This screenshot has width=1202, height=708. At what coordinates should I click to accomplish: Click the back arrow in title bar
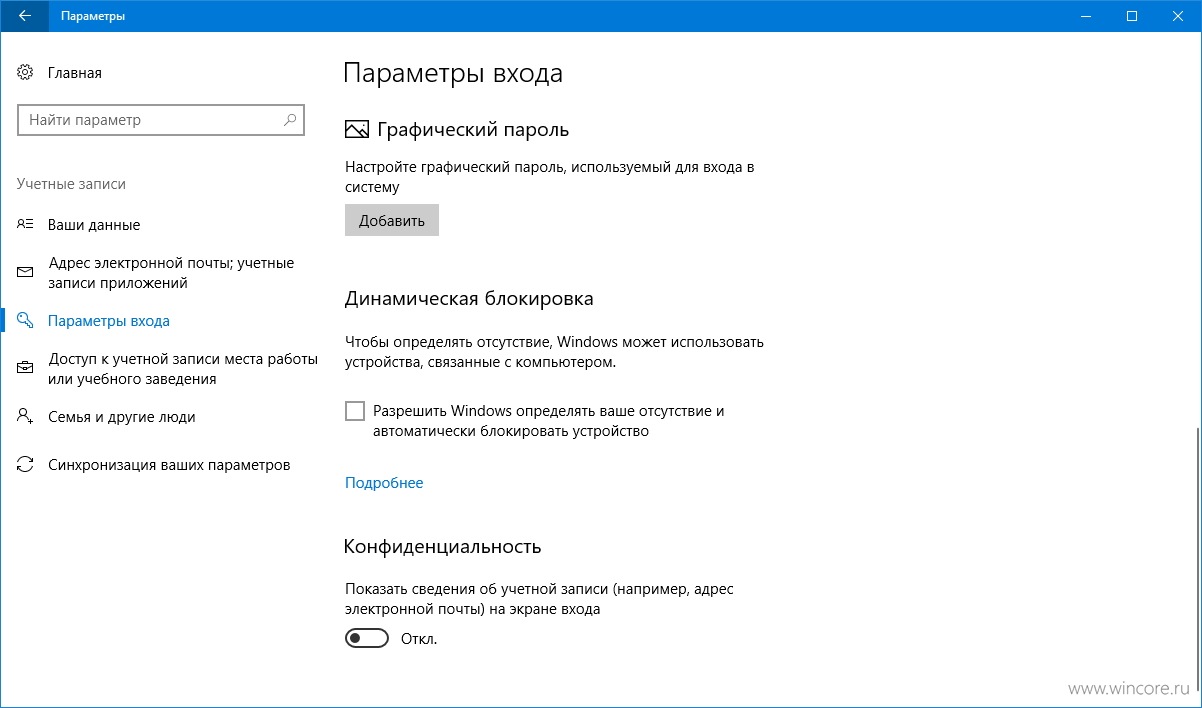point(24,16)
